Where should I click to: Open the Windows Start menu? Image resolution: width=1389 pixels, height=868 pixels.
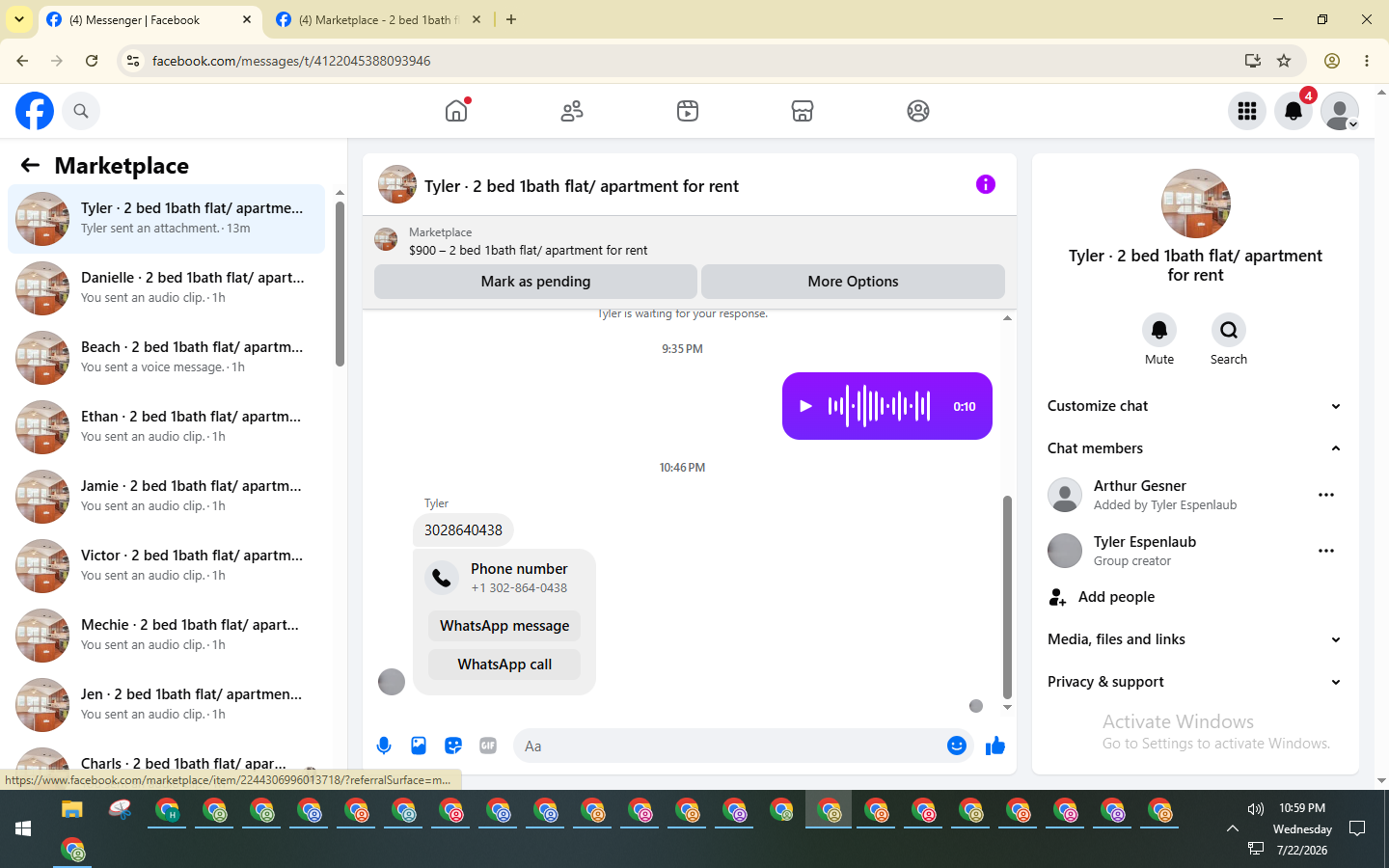[23, 828]
